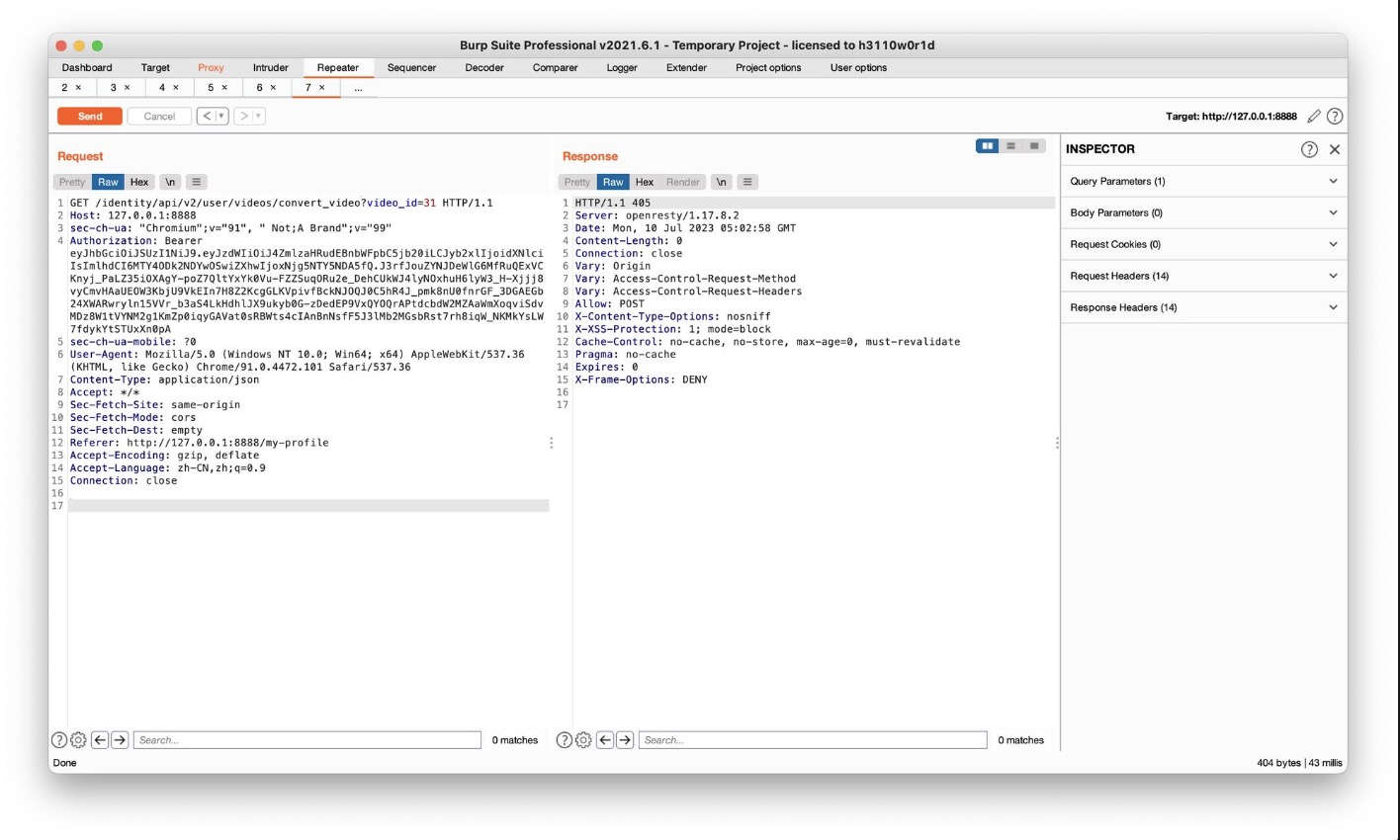Open help icon beside Response search bar
The image size is (1400, 840).
pyautogui.click(x=565, y=740)
